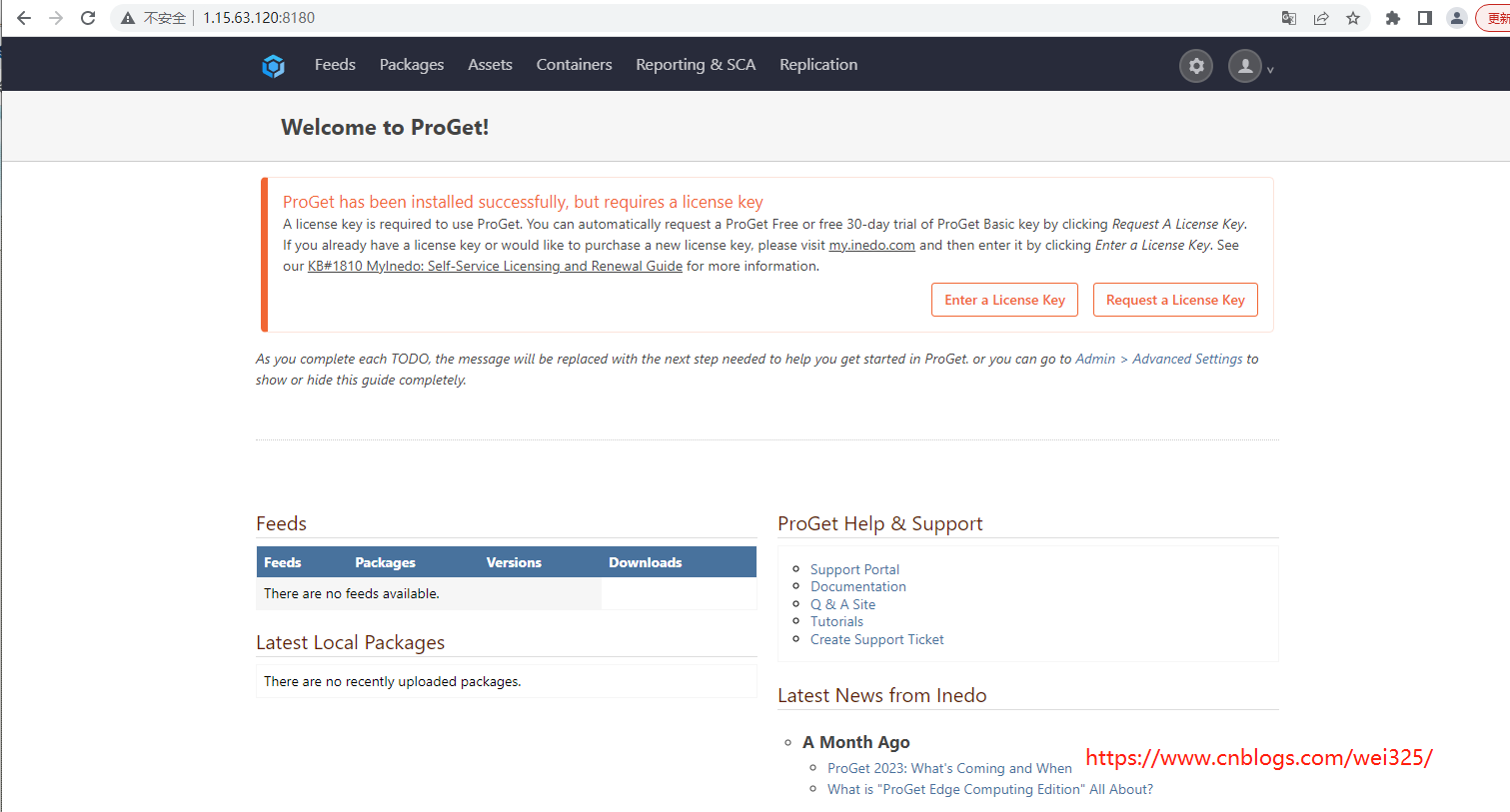Reload the page with browser refresh icon
The height and width of the screenshot is (812, 1510).
[x=88, y=18]
